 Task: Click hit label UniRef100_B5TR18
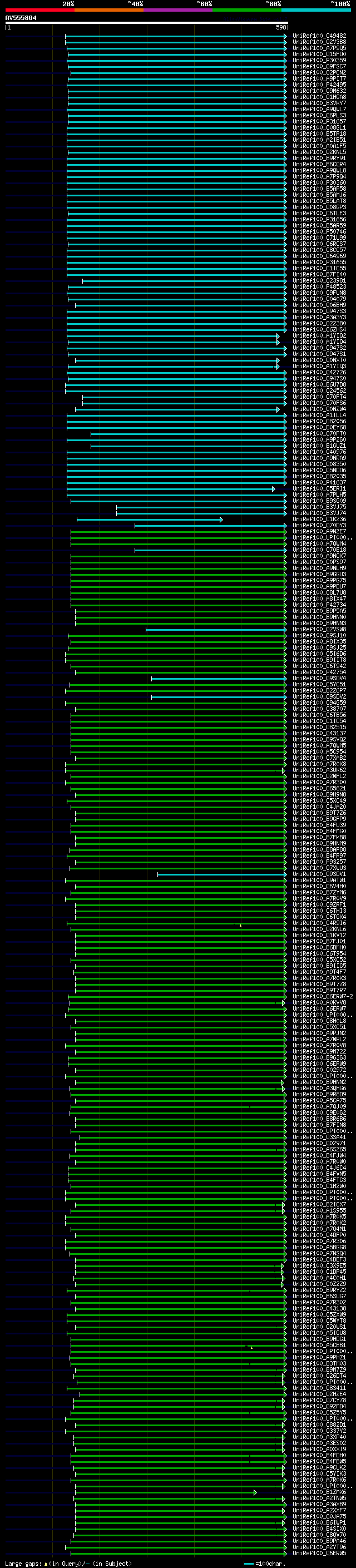(319, 134)
